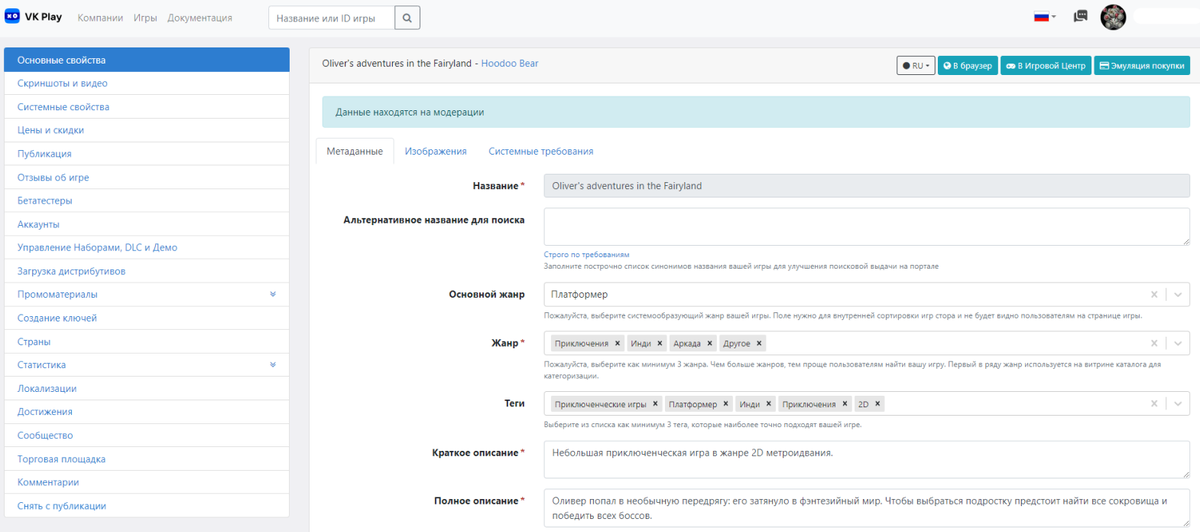Image resolution: width=1200 pixels, height=532 pixels.
Task: Open Сообщество in sidebar
Action: point(147,435)
